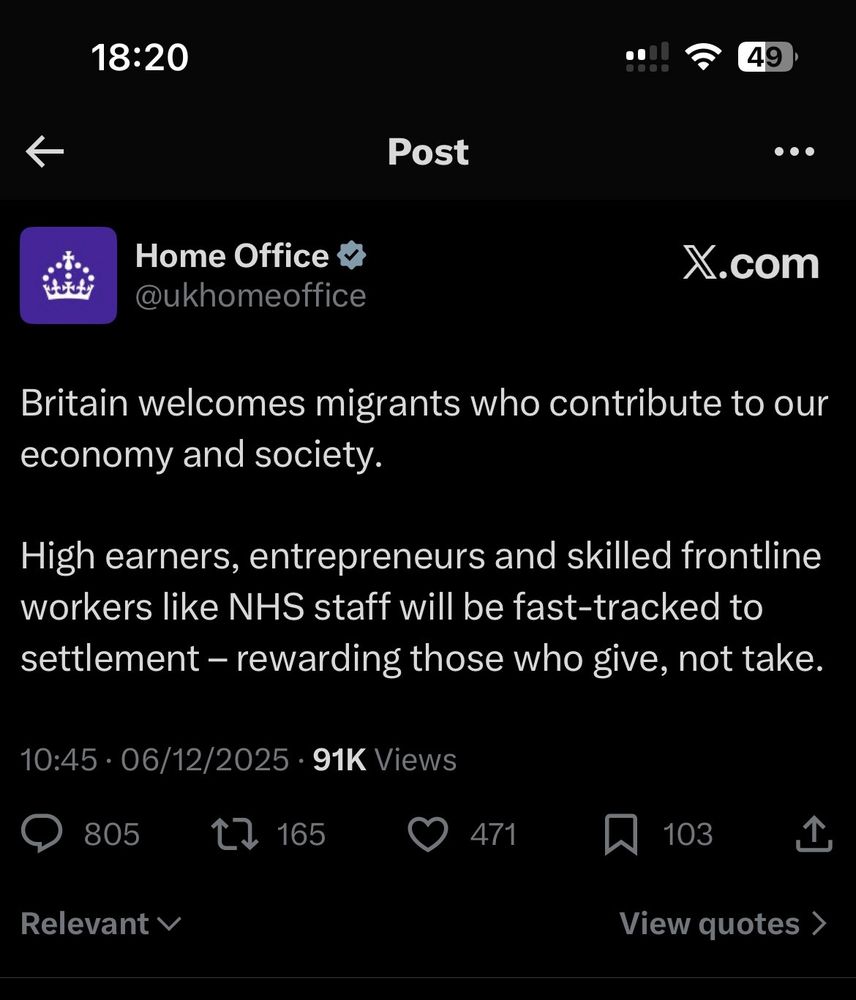Expand the Relevant chevron selector
856x1000 pixels.
click(x=166, y=925)
